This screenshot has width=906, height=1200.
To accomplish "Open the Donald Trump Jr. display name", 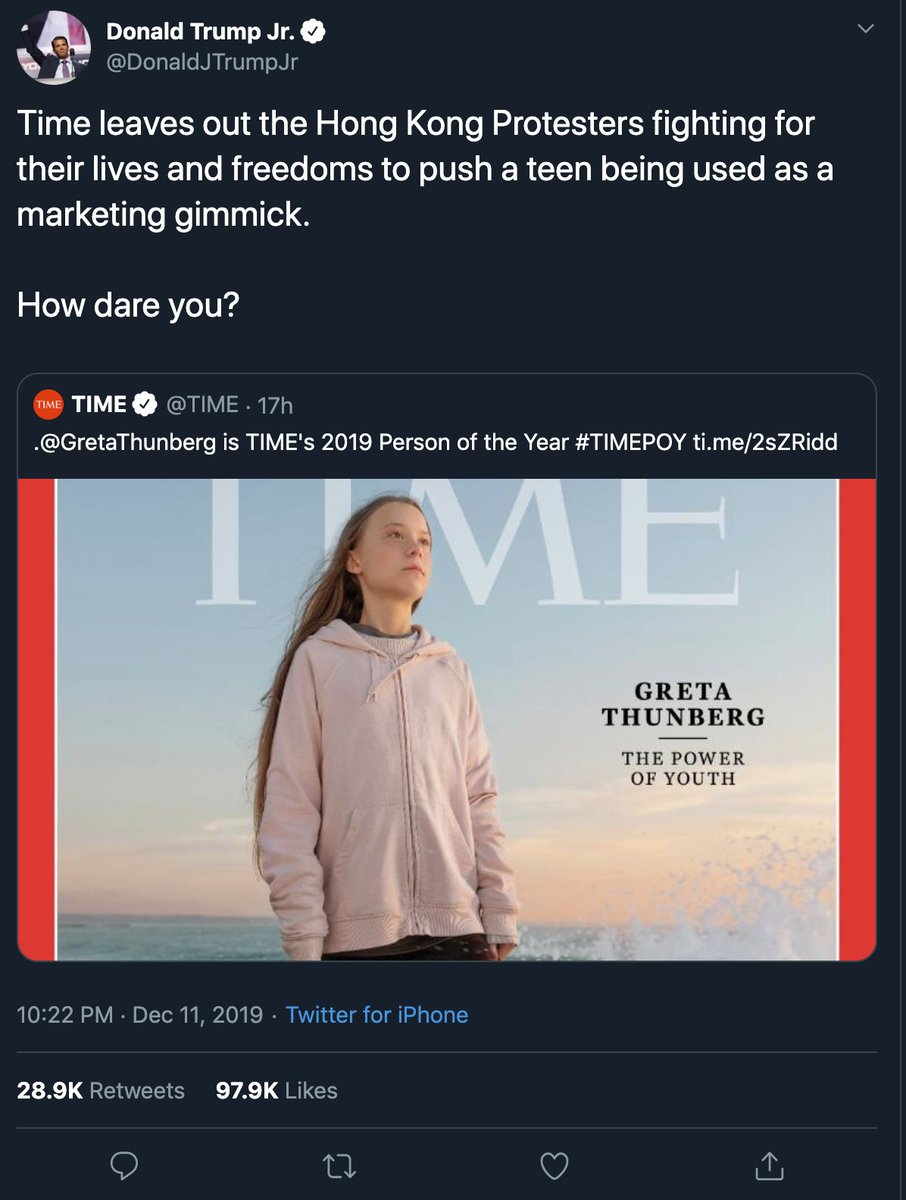I will pos(201,32).
